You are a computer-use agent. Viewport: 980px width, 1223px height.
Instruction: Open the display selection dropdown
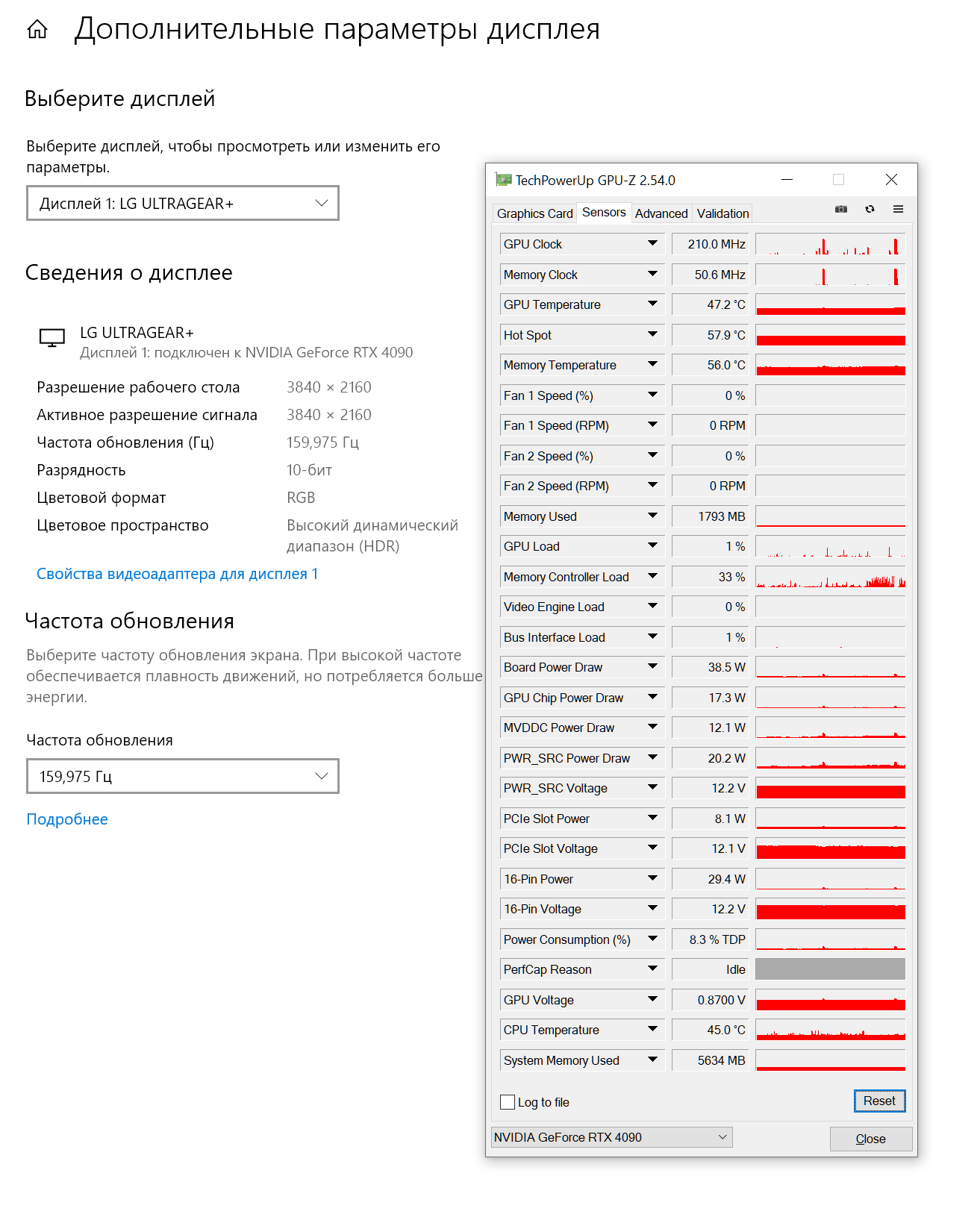[183, 203]
